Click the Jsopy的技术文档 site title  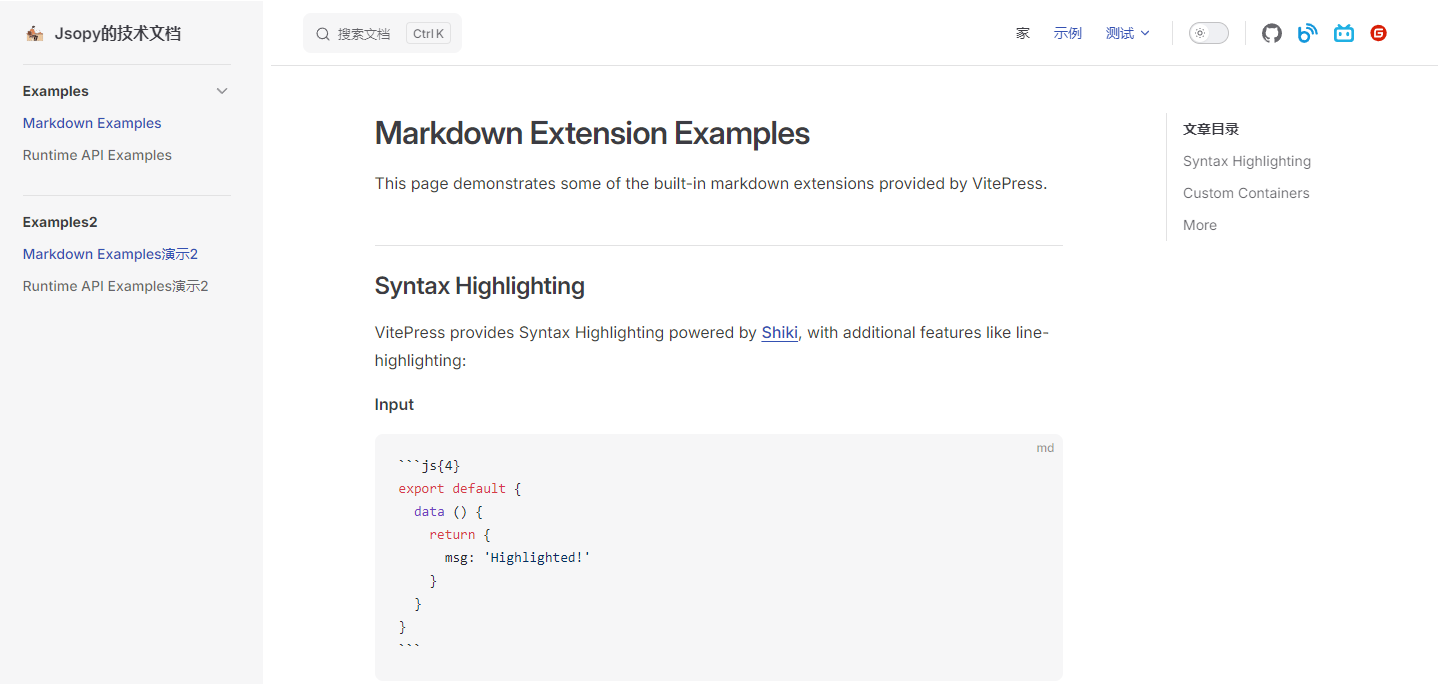click(117, 33)
